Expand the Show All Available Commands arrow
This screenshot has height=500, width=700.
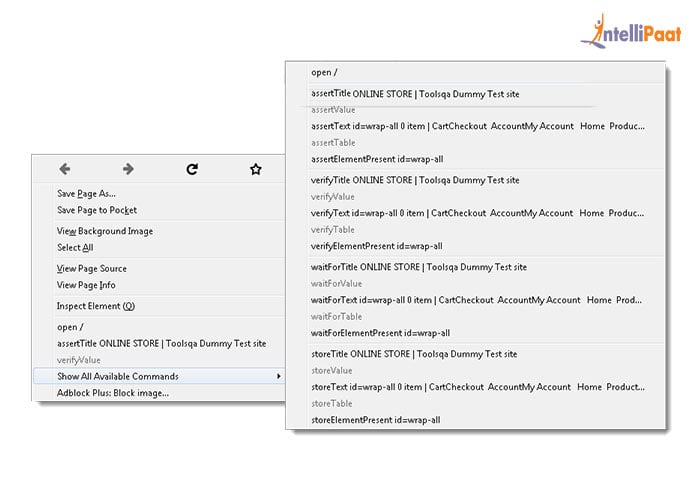pyautogui.click(x=278, y=376)
